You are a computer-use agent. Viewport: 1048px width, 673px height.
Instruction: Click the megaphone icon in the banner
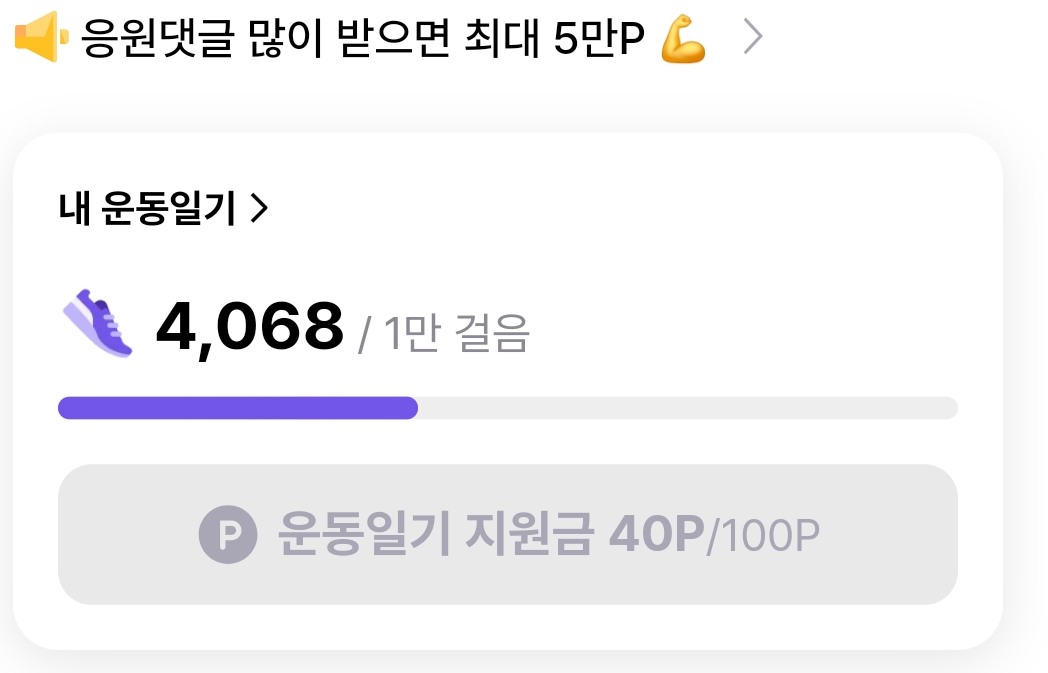[x=40, y=38]
